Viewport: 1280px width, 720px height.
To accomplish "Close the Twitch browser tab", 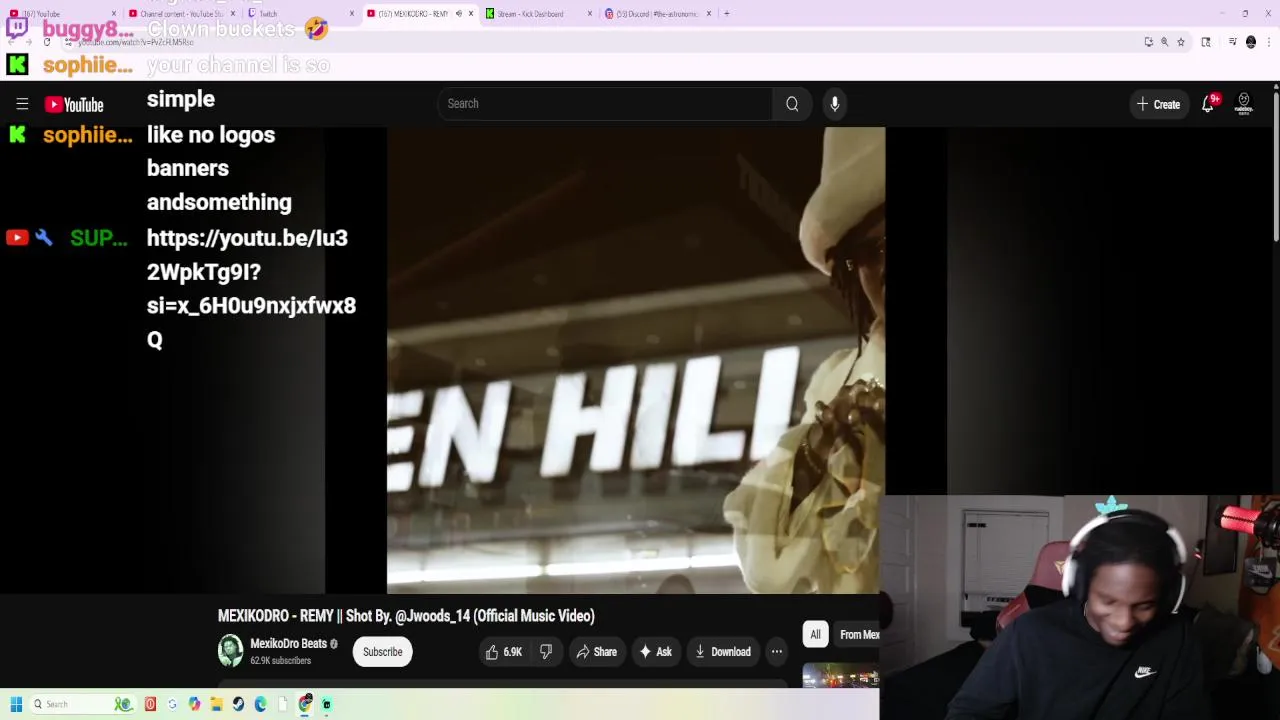I will pos(352,14).
